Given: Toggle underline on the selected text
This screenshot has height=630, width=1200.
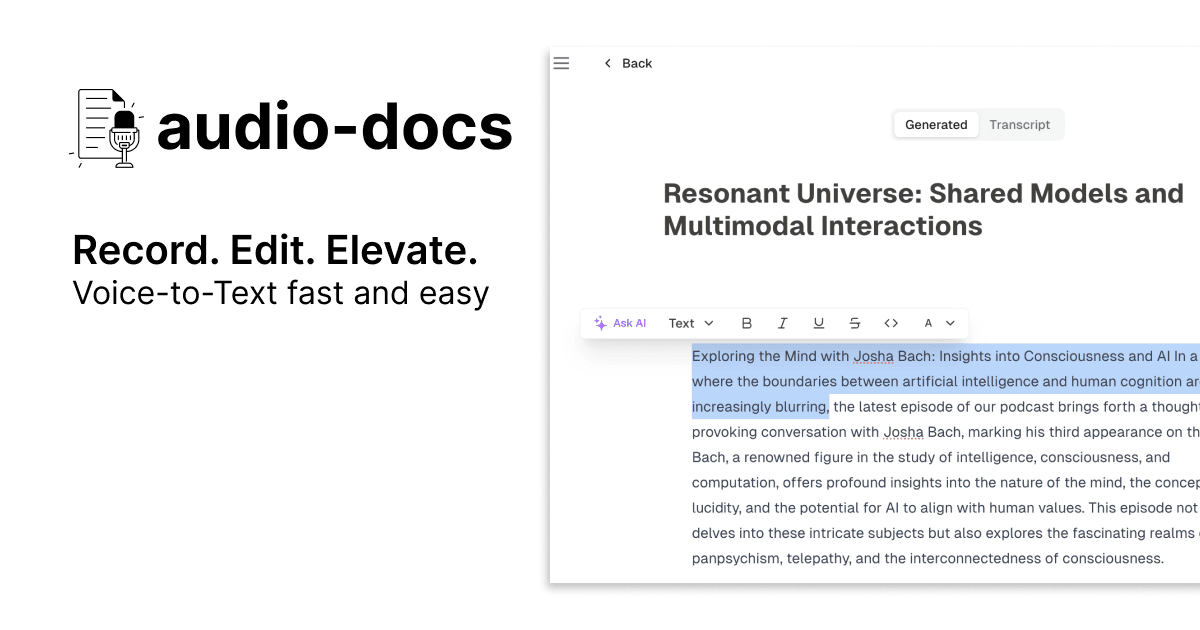Looking at the screenshot, I should pos(819,323).
